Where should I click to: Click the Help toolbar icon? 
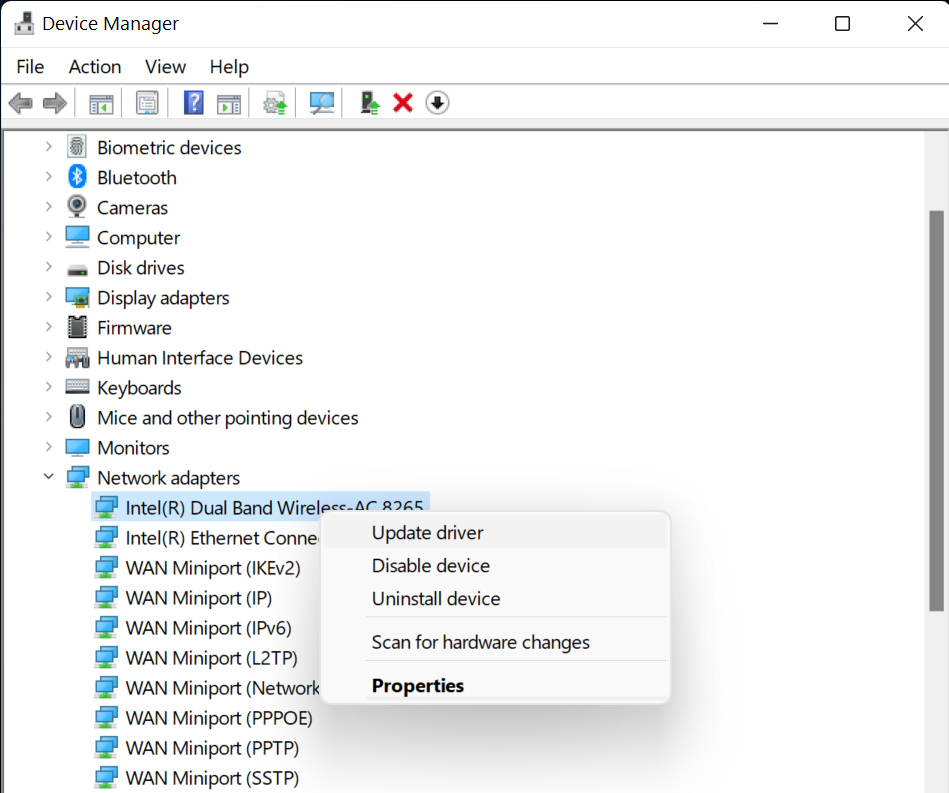click(193, 102)
